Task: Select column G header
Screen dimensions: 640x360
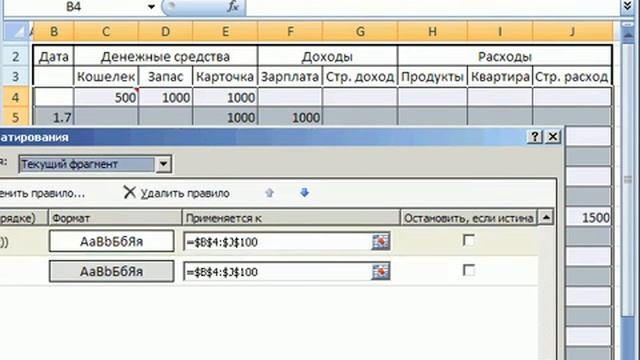Action: point(360,31)
